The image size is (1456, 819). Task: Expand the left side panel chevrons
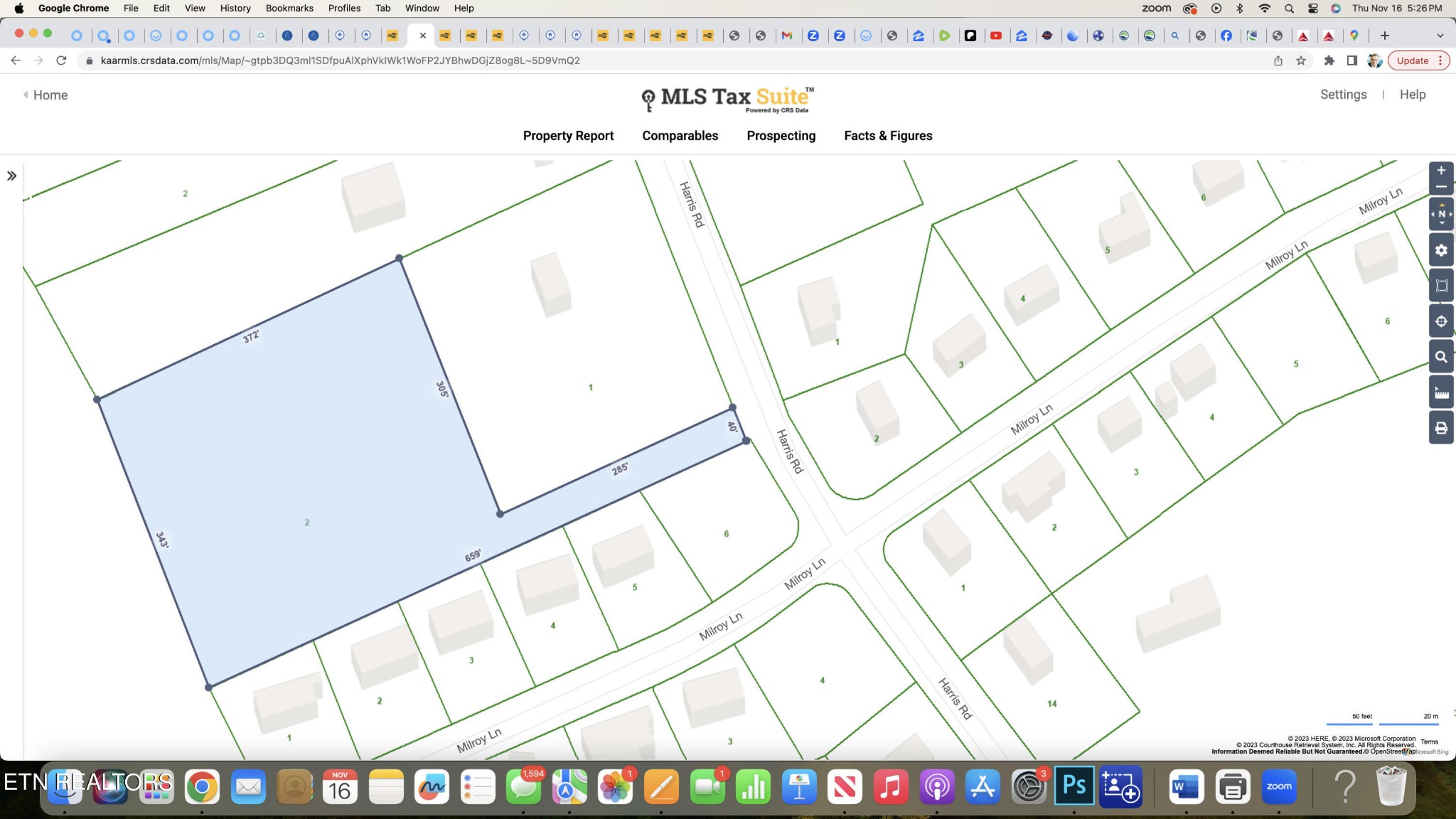(11, 176)
